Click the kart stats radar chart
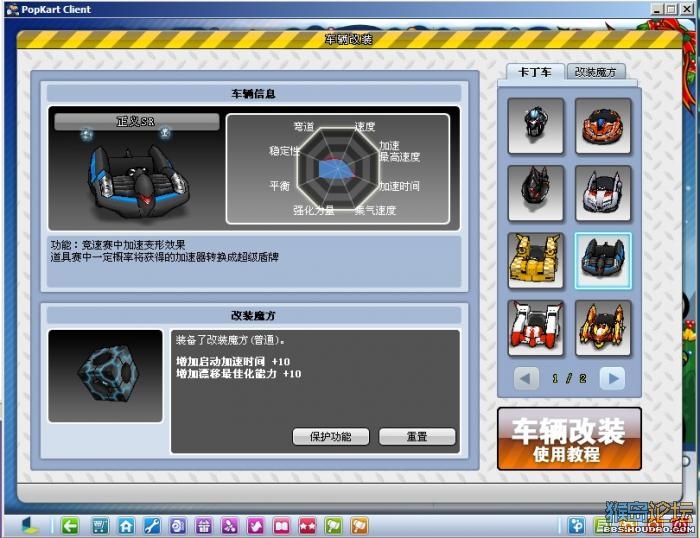The height and width of the screenshot is (538, 700). (x=338, y=169)
